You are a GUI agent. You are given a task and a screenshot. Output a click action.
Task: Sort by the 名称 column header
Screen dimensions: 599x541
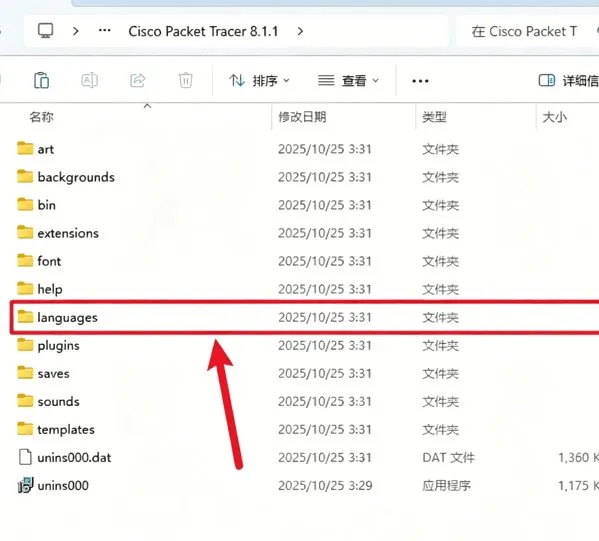tap(41, 117)
